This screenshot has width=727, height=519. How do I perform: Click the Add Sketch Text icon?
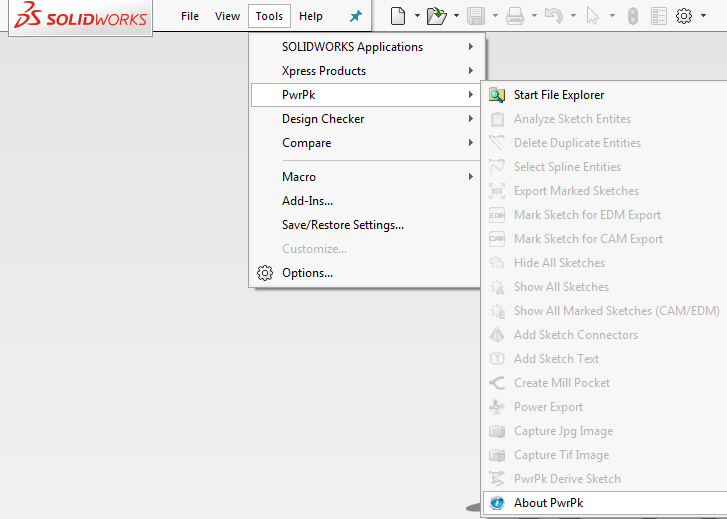pos(497,359)
